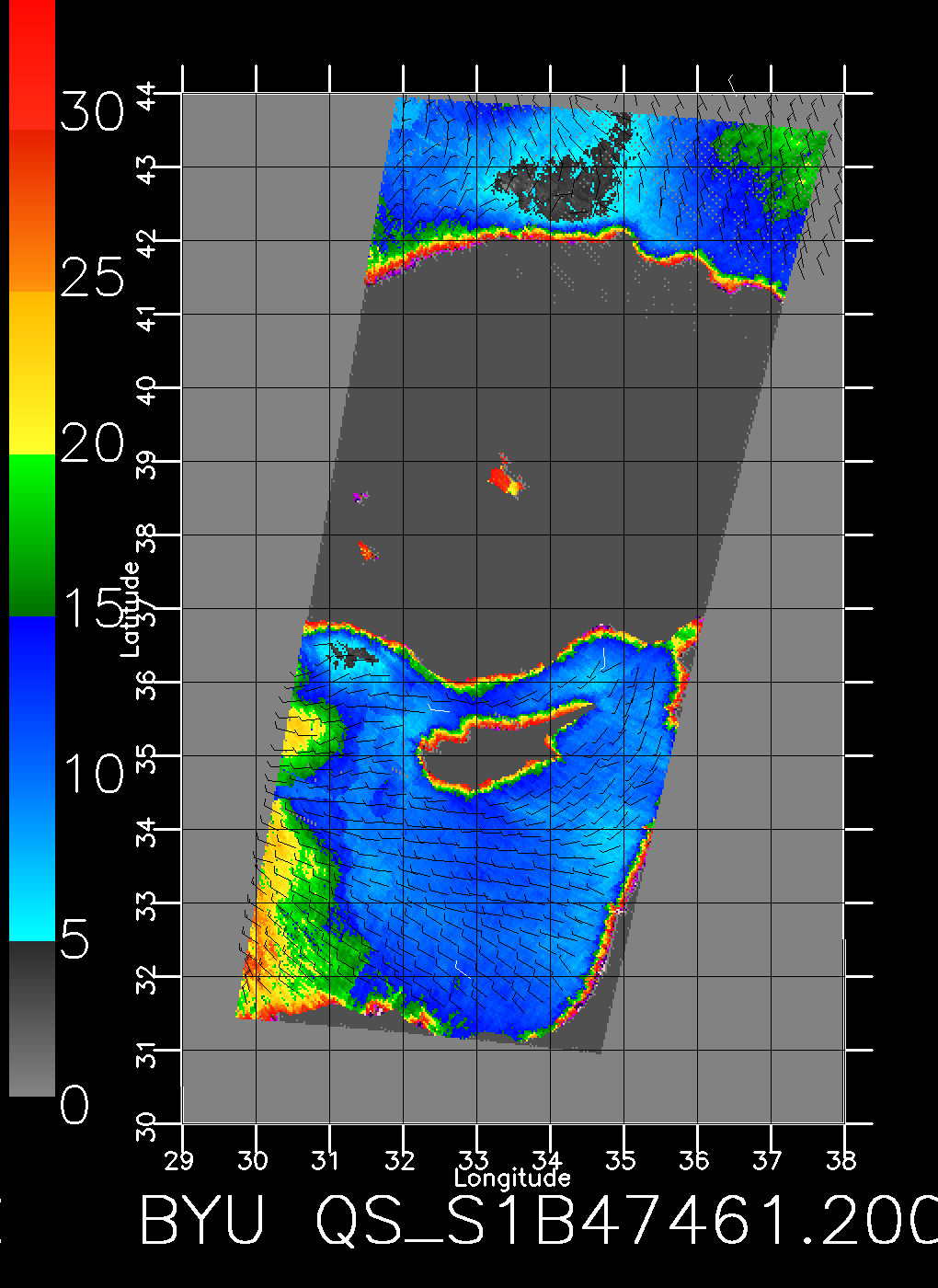Viewport: 938px width, 1288px height.
Task: Select the color bar label 20
Action: coord(92,443)
